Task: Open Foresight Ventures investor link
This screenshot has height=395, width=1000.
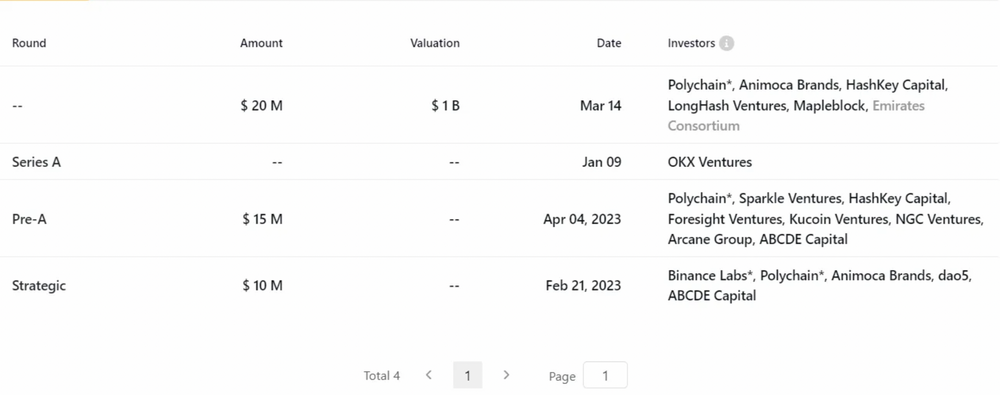Action: pyautogui.click(x=725, y=220)
